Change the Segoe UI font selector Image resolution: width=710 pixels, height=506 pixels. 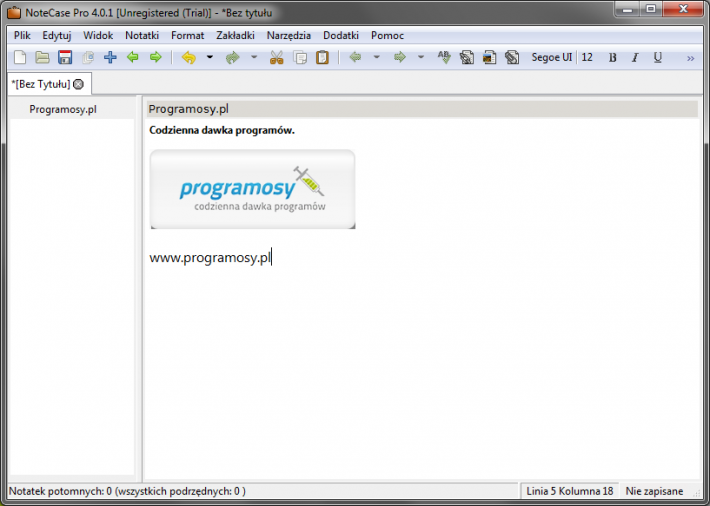tap(552, 58)
